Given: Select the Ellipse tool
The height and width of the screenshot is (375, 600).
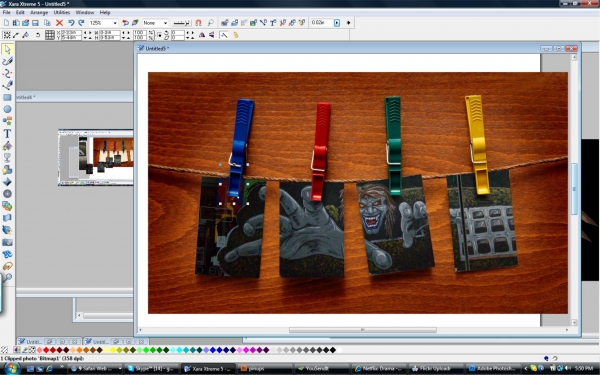Looking at the screenshot, I should coord(7,109).
